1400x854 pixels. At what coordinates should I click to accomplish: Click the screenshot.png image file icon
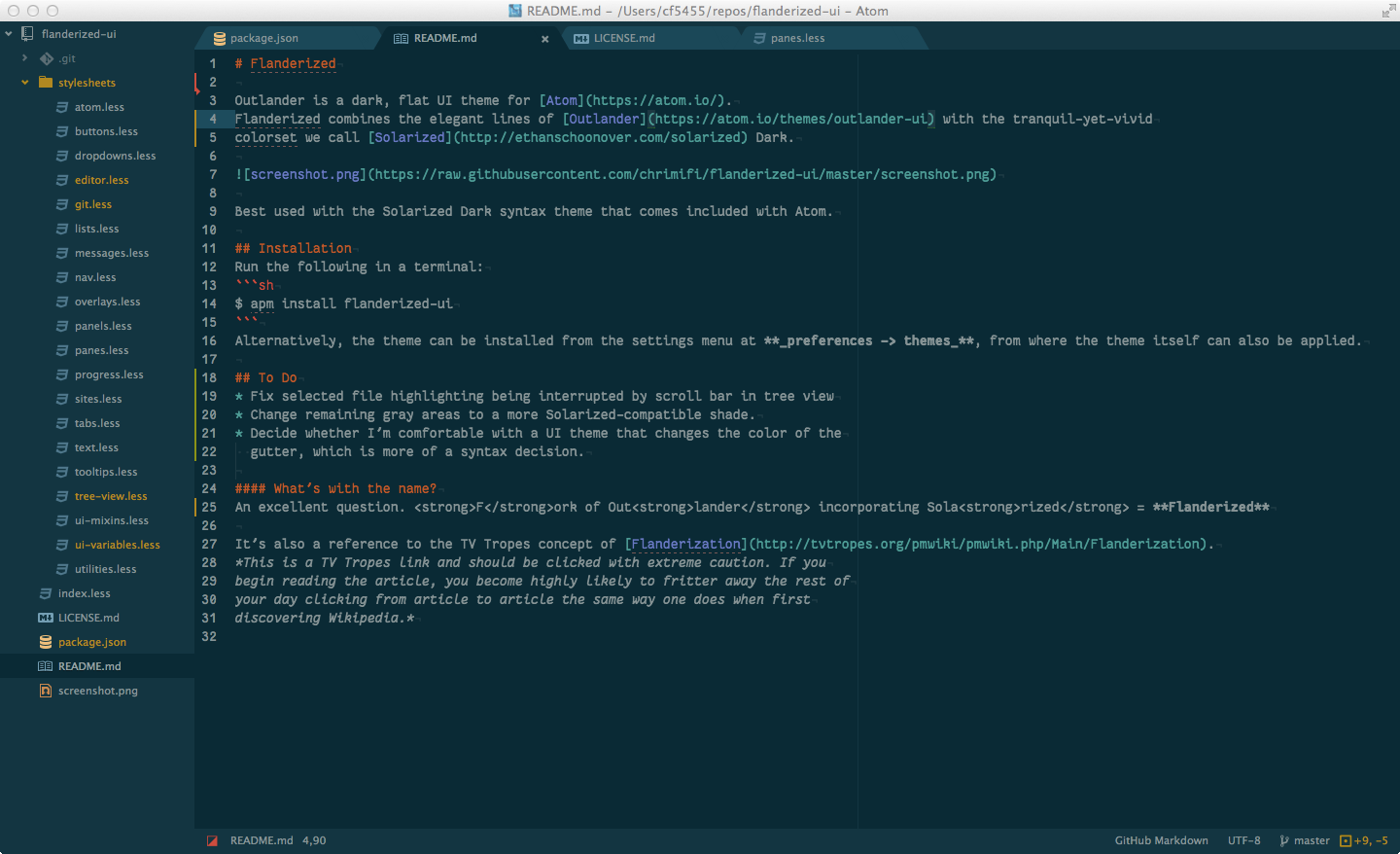[46, 691]
